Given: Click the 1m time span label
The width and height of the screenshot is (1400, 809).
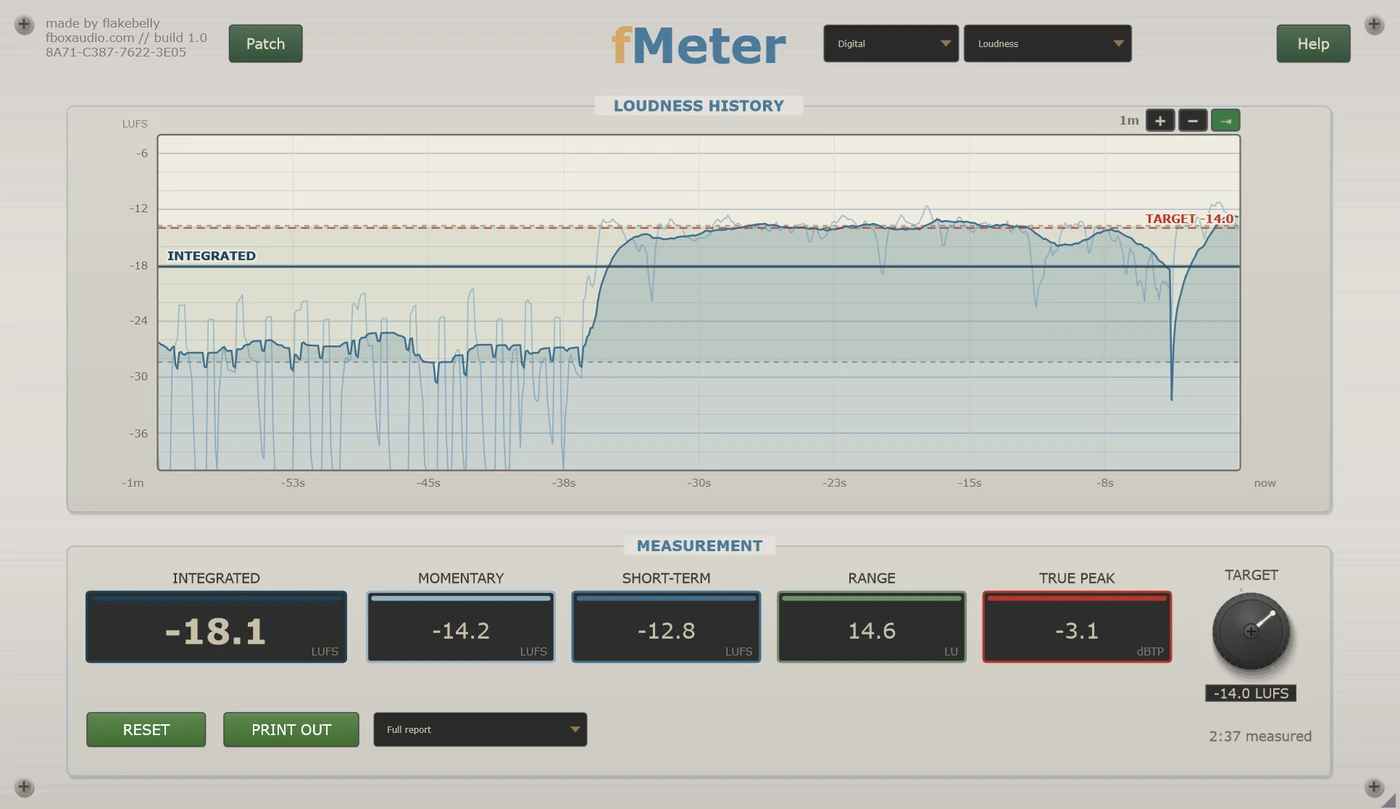Looking at the screenshot, I should point(1129,120).
